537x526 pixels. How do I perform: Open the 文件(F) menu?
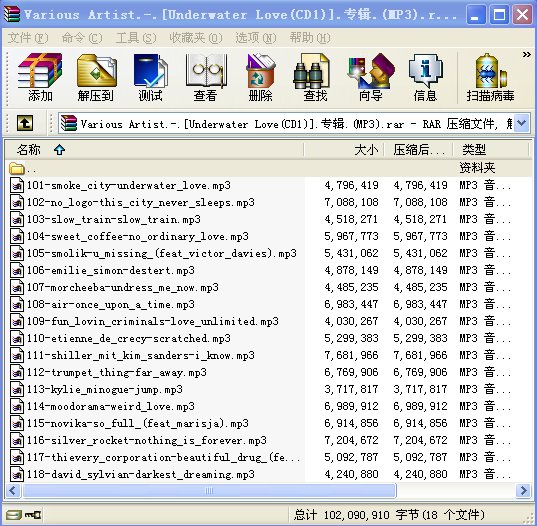(x=28, y=38)
